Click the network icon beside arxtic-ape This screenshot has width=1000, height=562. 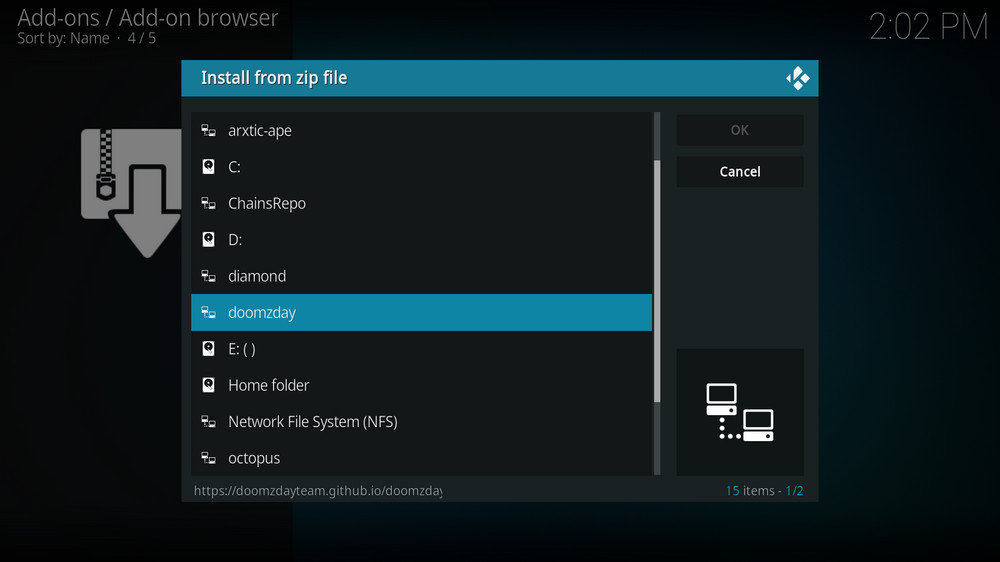pos(208,131)
